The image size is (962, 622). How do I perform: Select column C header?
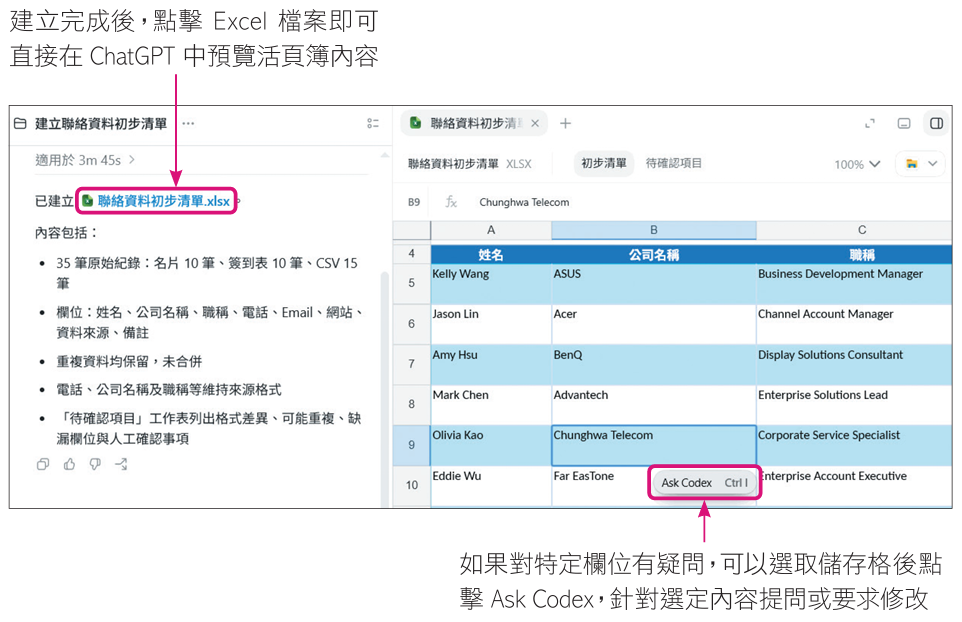(855, 230)
